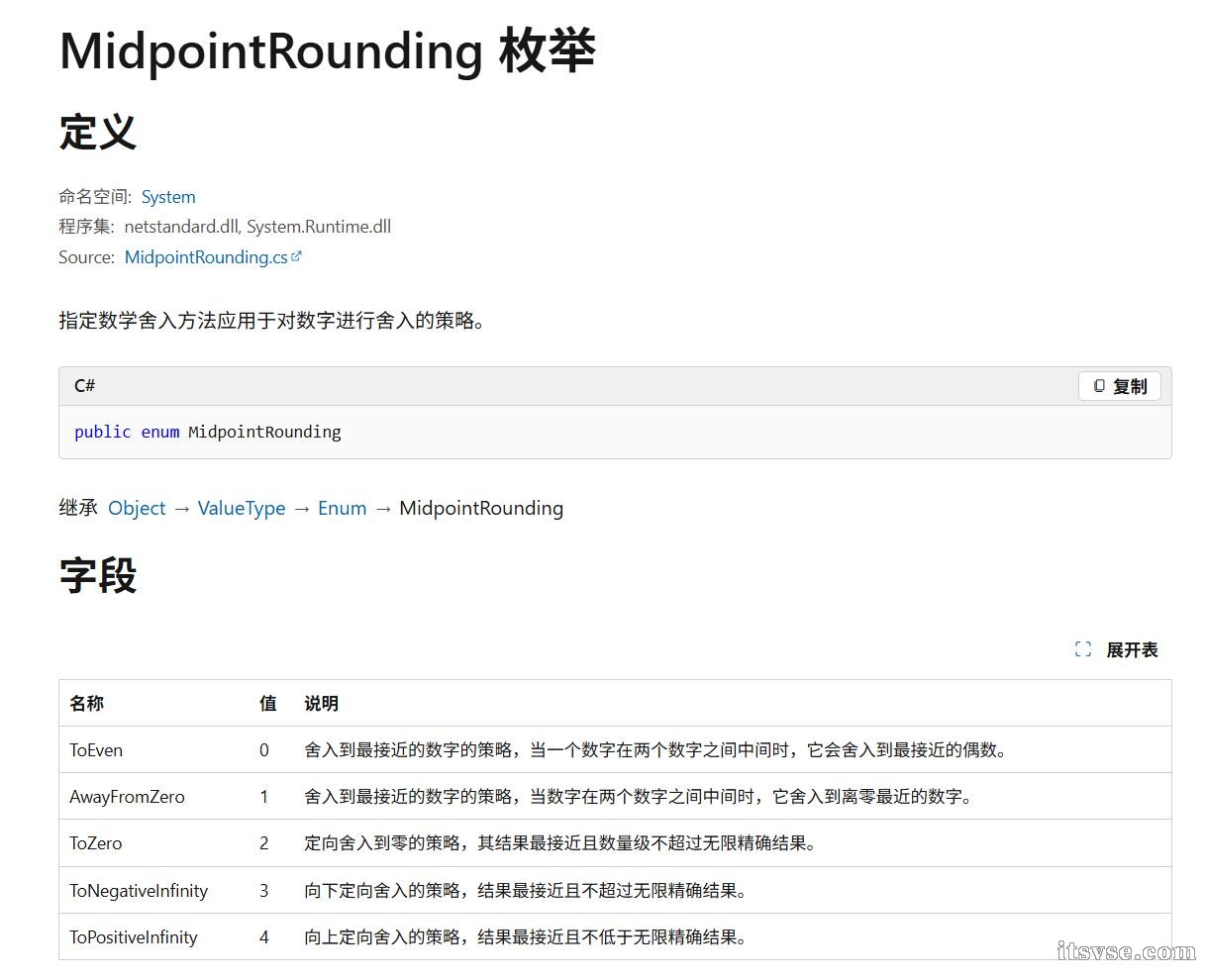Open the ValueType inheritance link

(x=242, y=508)
